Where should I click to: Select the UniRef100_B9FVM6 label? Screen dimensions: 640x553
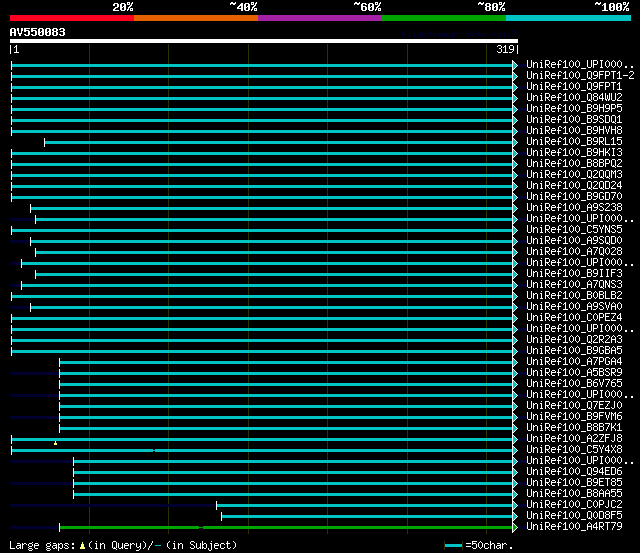coord(574,417)
